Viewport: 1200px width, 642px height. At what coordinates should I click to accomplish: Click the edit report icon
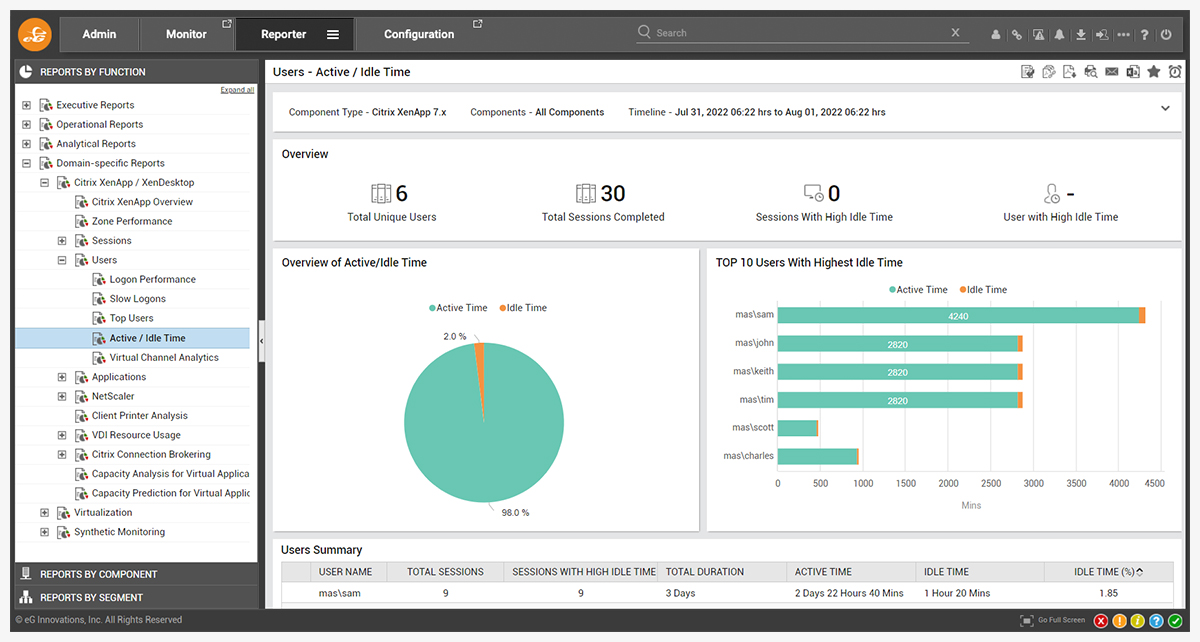point(1027,72)
